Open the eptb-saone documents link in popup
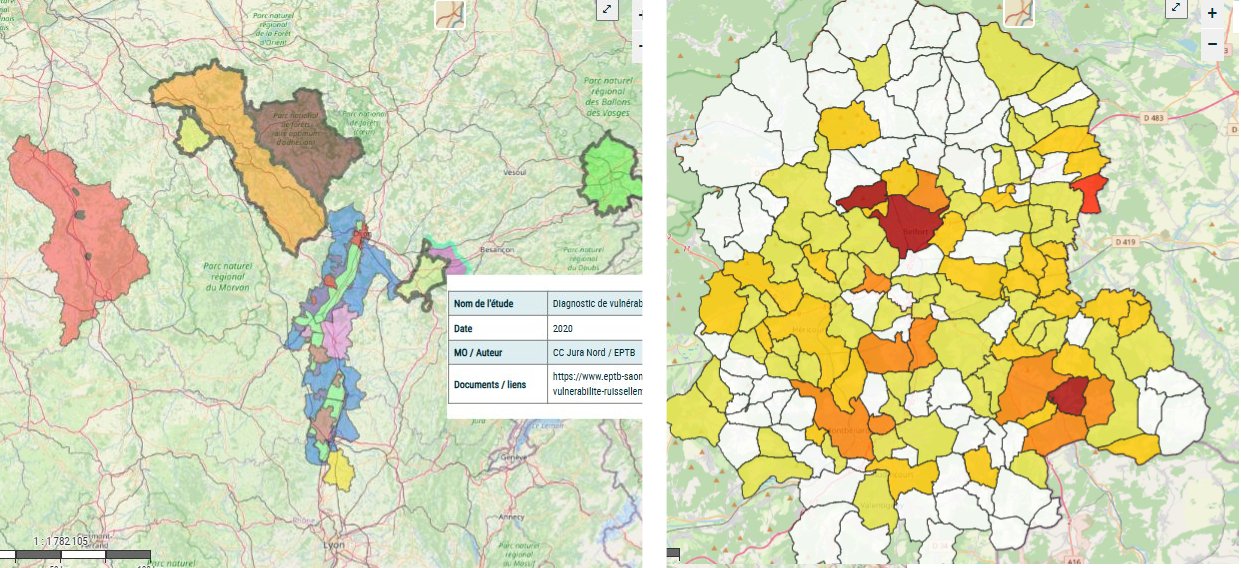 [596, 384]
